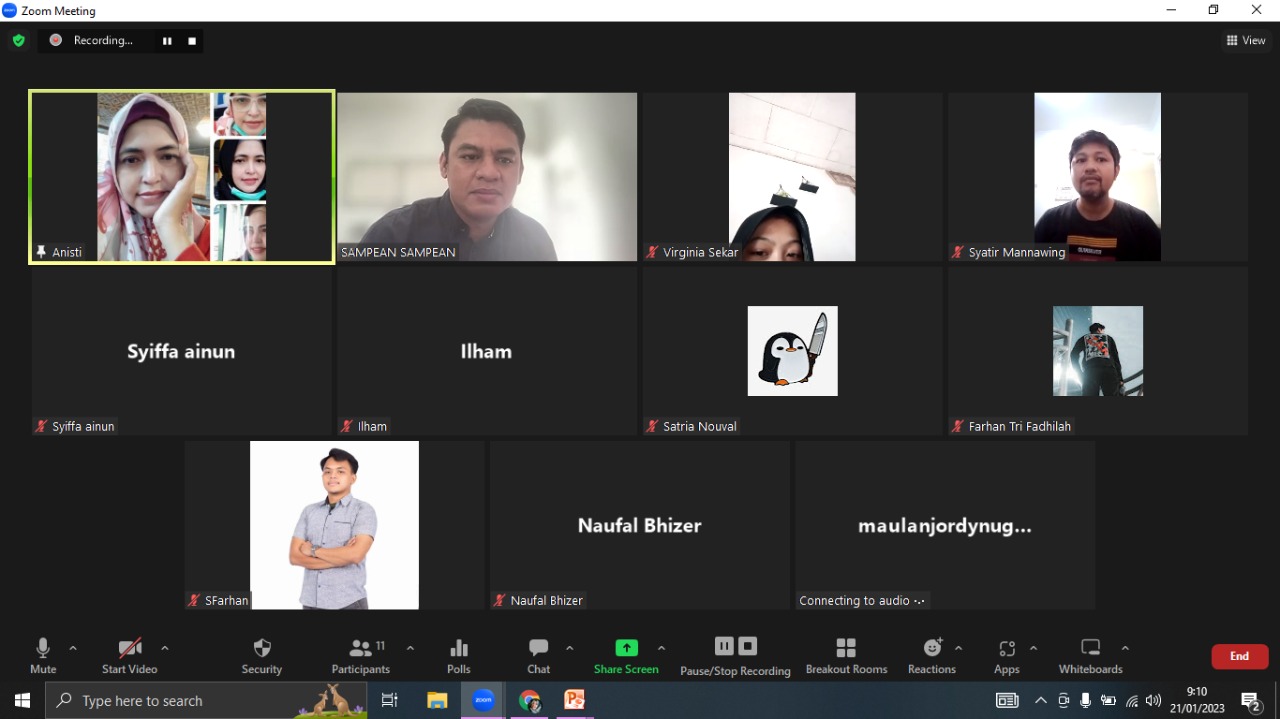
Task: Open Whiteboards
Action: [1091, 655]
